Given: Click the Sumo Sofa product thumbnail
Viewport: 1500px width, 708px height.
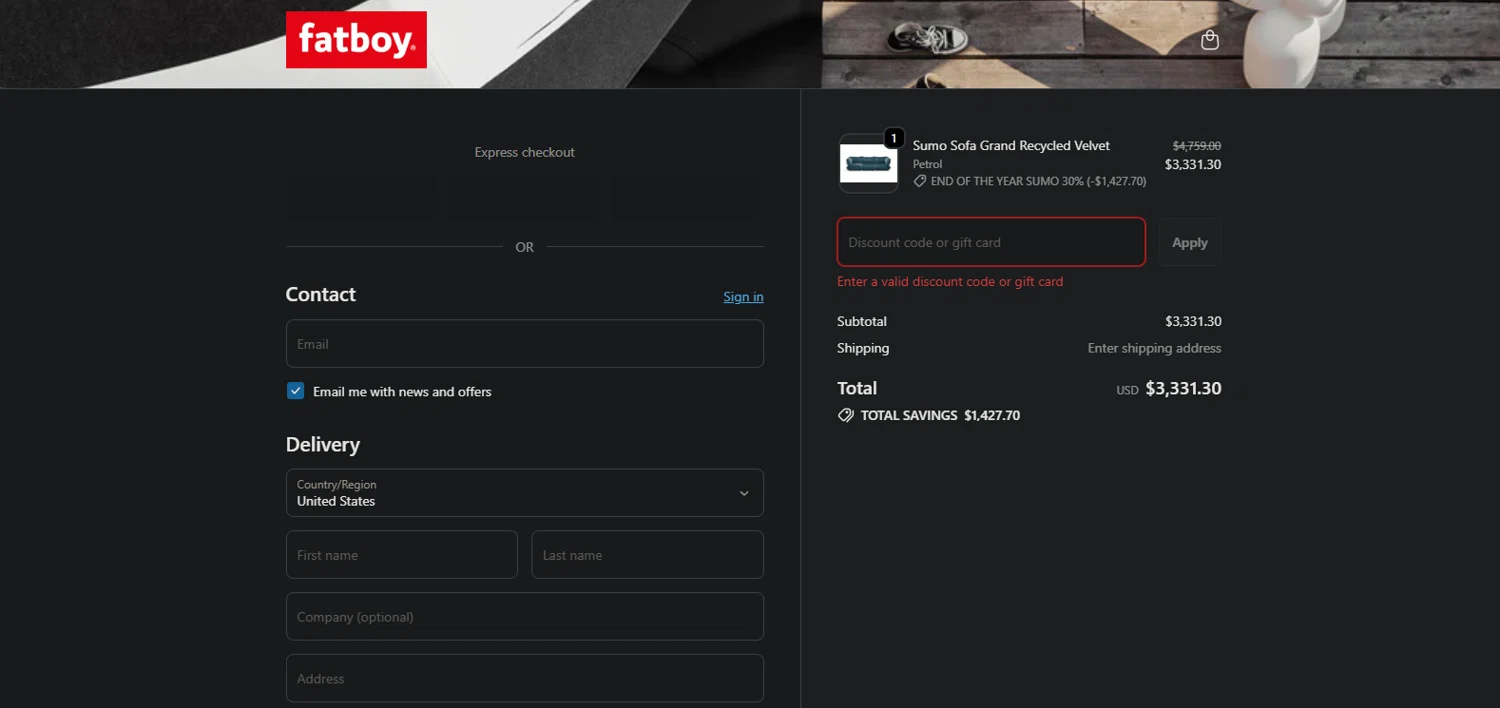Looking at the screenshot, I should (868, 163).
